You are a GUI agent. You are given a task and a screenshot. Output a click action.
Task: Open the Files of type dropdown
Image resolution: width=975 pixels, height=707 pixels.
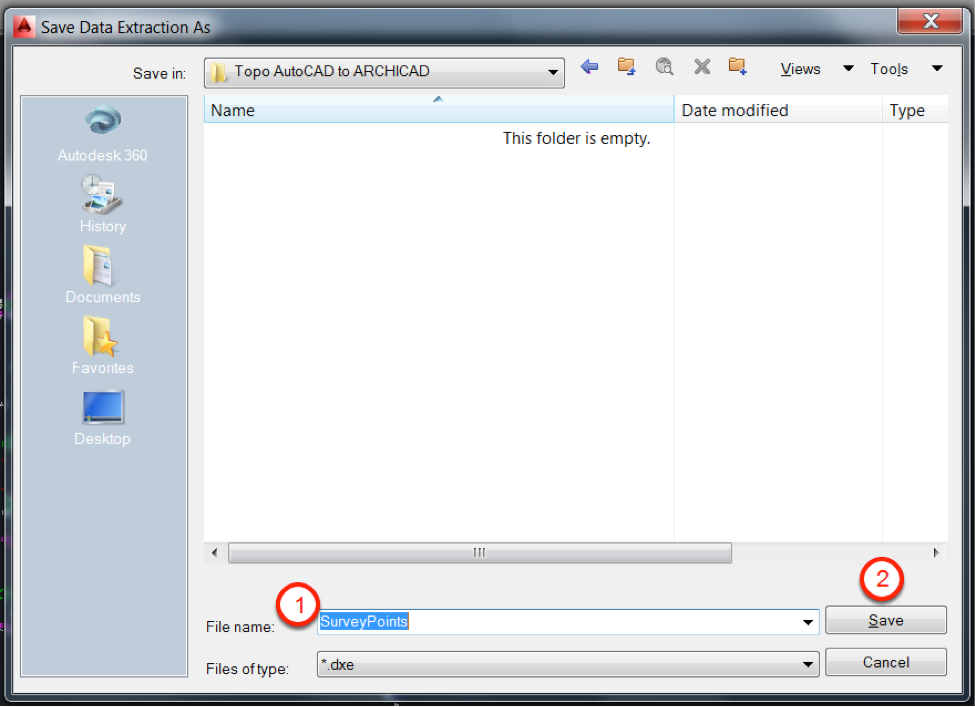[x=568, y=664]
